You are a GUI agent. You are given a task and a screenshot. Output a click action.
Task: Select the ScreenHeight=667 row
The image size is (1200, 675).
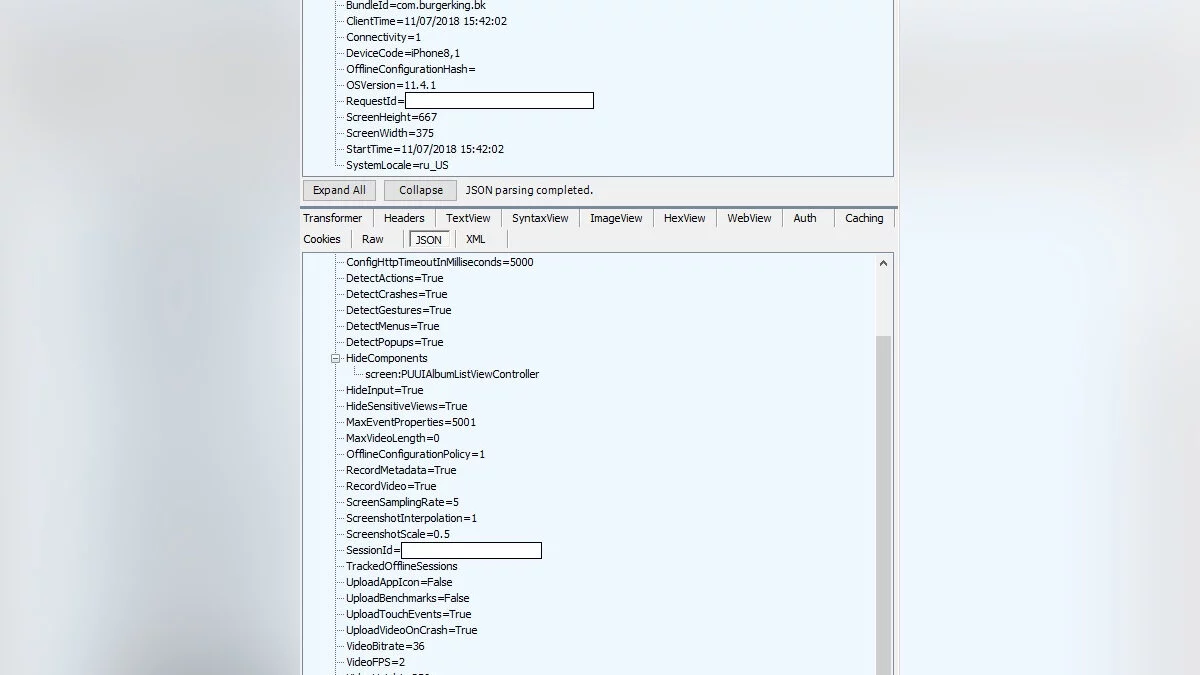391,117
